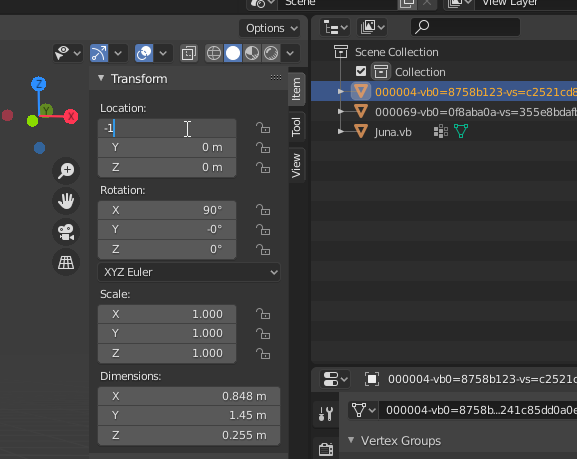
Task: Lock Scale X
Action: pos(263,314)
